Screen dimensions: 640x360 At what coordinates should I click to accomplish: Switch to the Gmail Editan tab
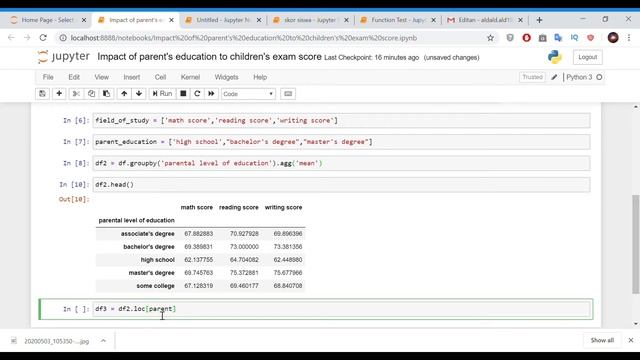485,20
